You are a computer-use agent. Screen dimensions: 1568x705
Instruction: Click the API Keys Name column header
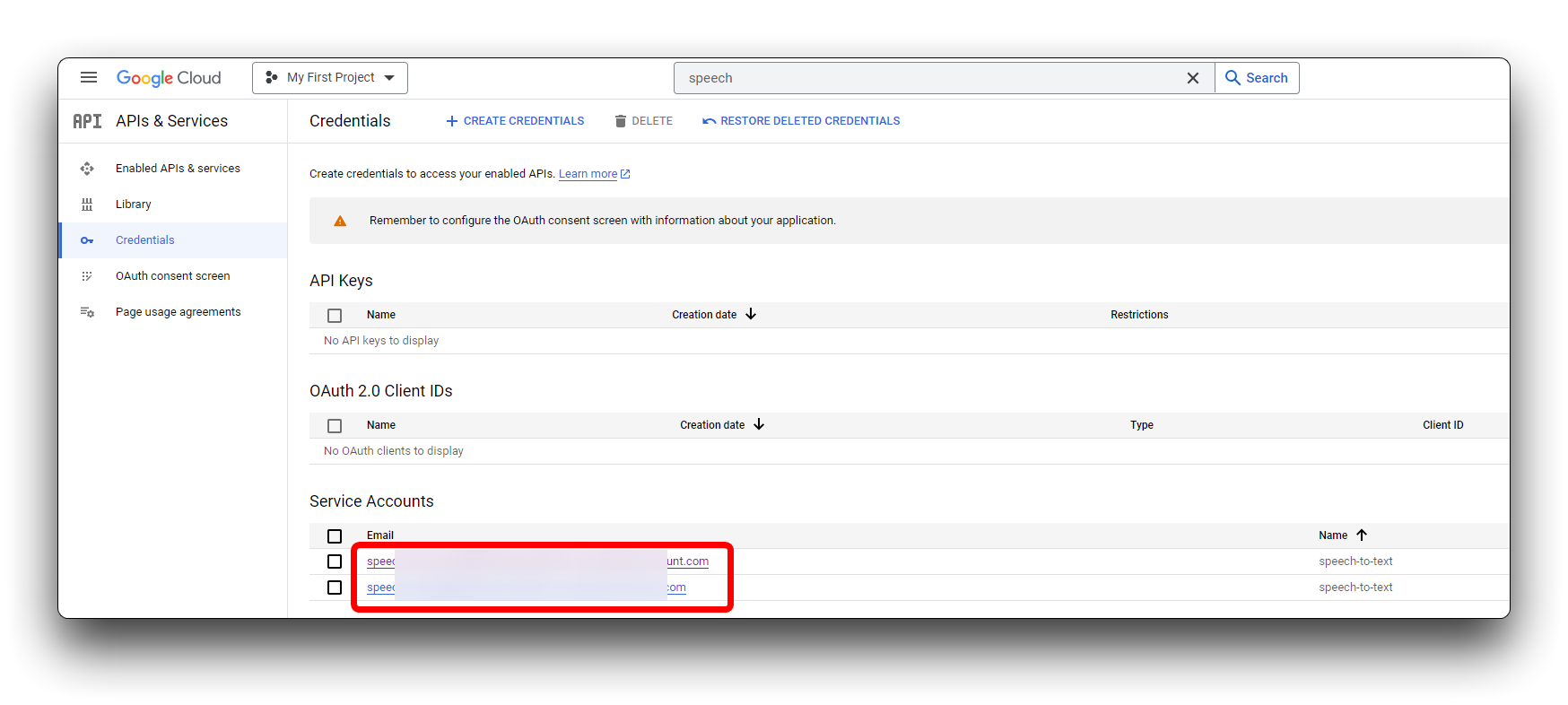[381, 315]
